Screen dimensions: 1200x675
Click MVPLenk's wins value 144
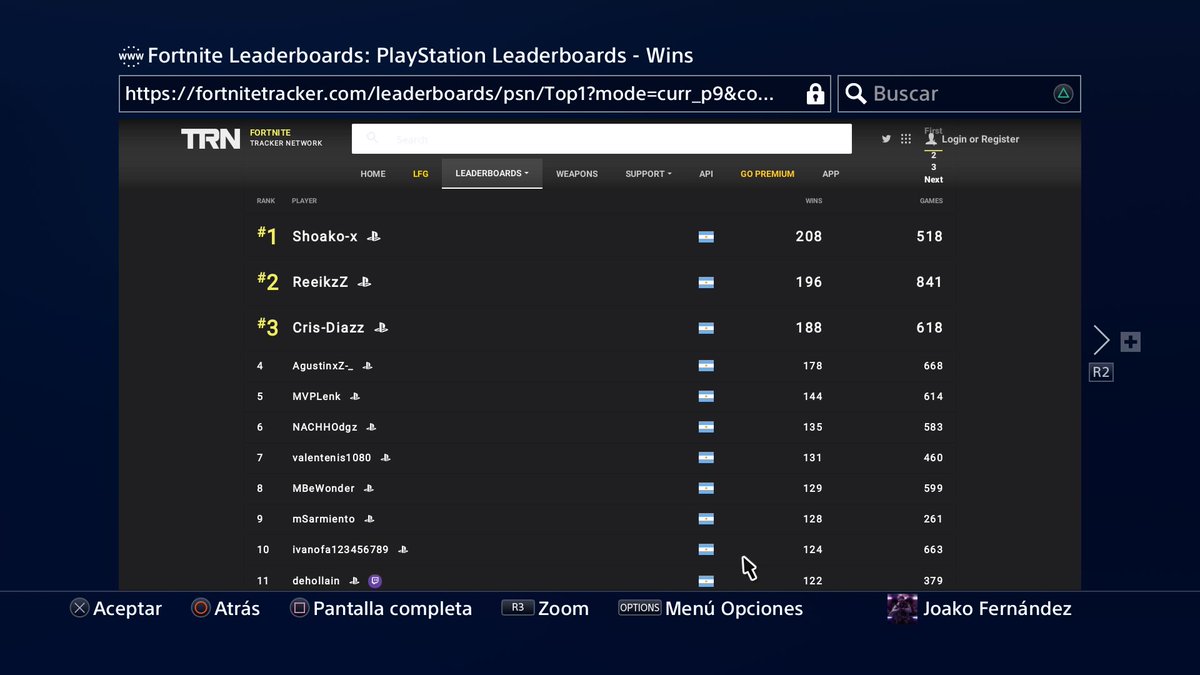click(x=813, y=397)
